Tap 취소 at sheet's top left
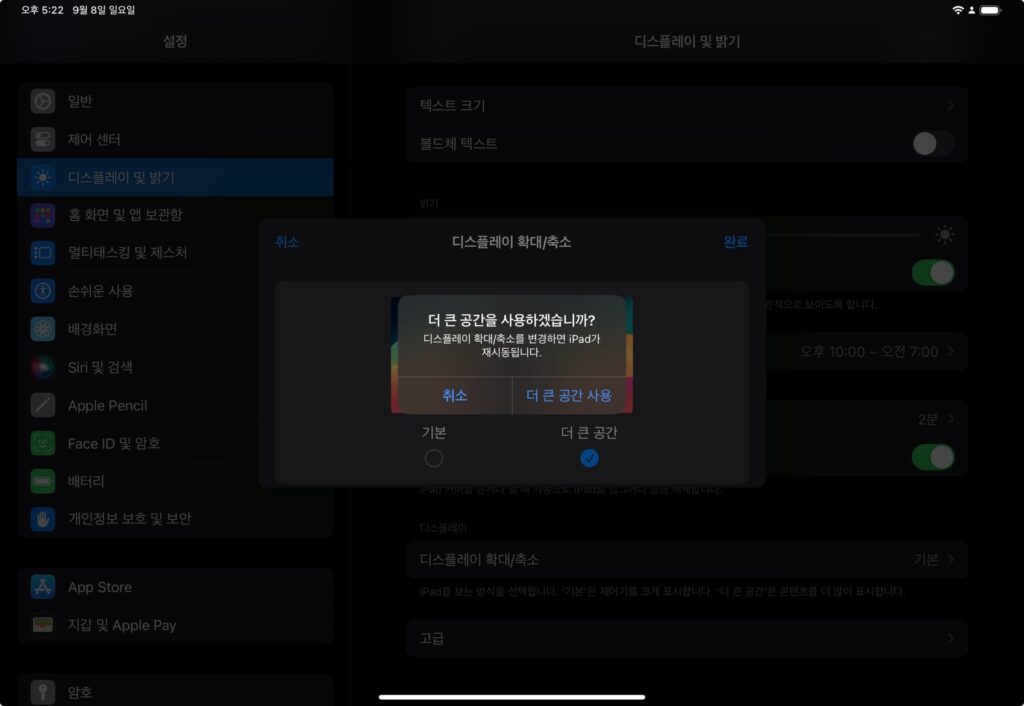The width and height of the screenshot is (1024, 706). pyautogui.click(x=287, y=242)
